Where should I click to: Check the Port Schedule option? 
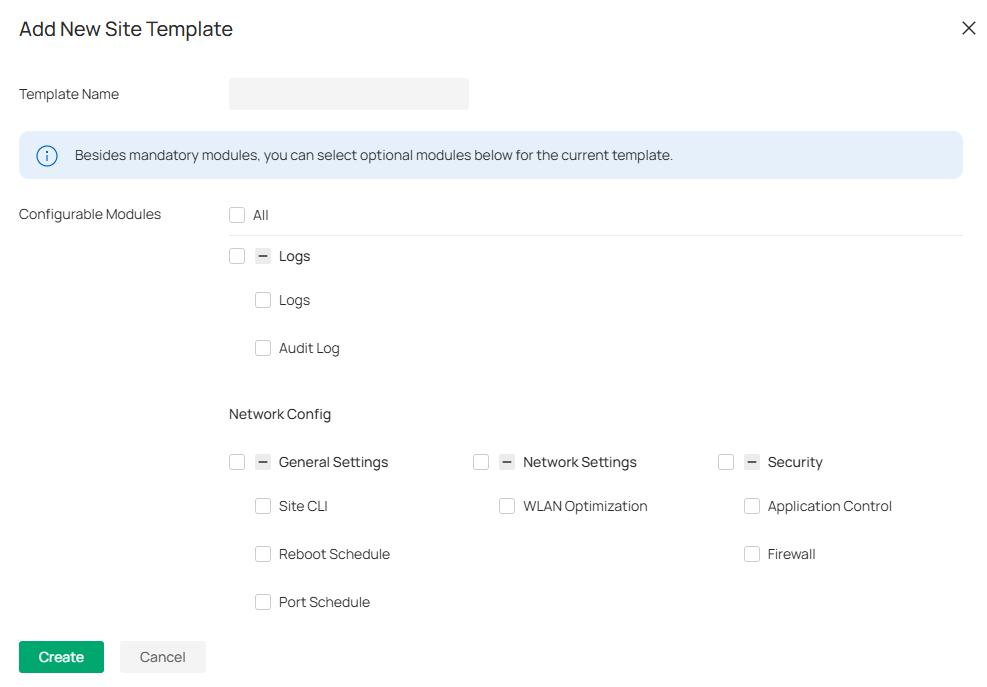(262, 602)
